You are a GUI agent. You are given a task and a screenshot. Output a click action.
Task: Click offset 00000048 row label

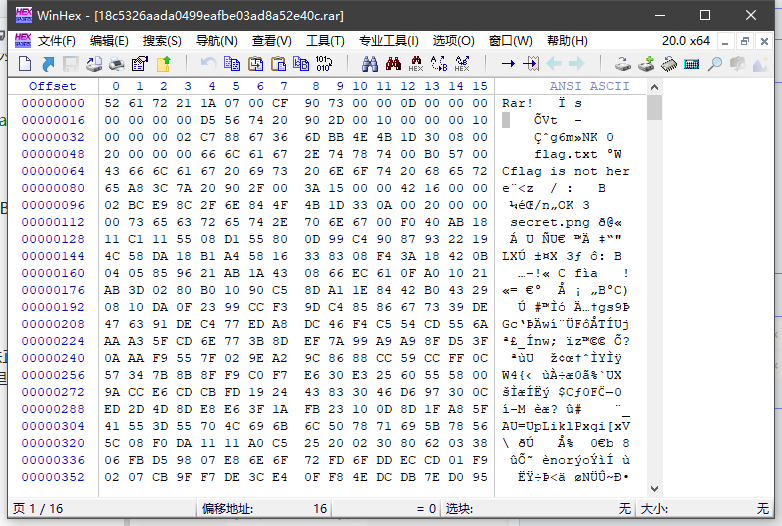click(53, 154)
